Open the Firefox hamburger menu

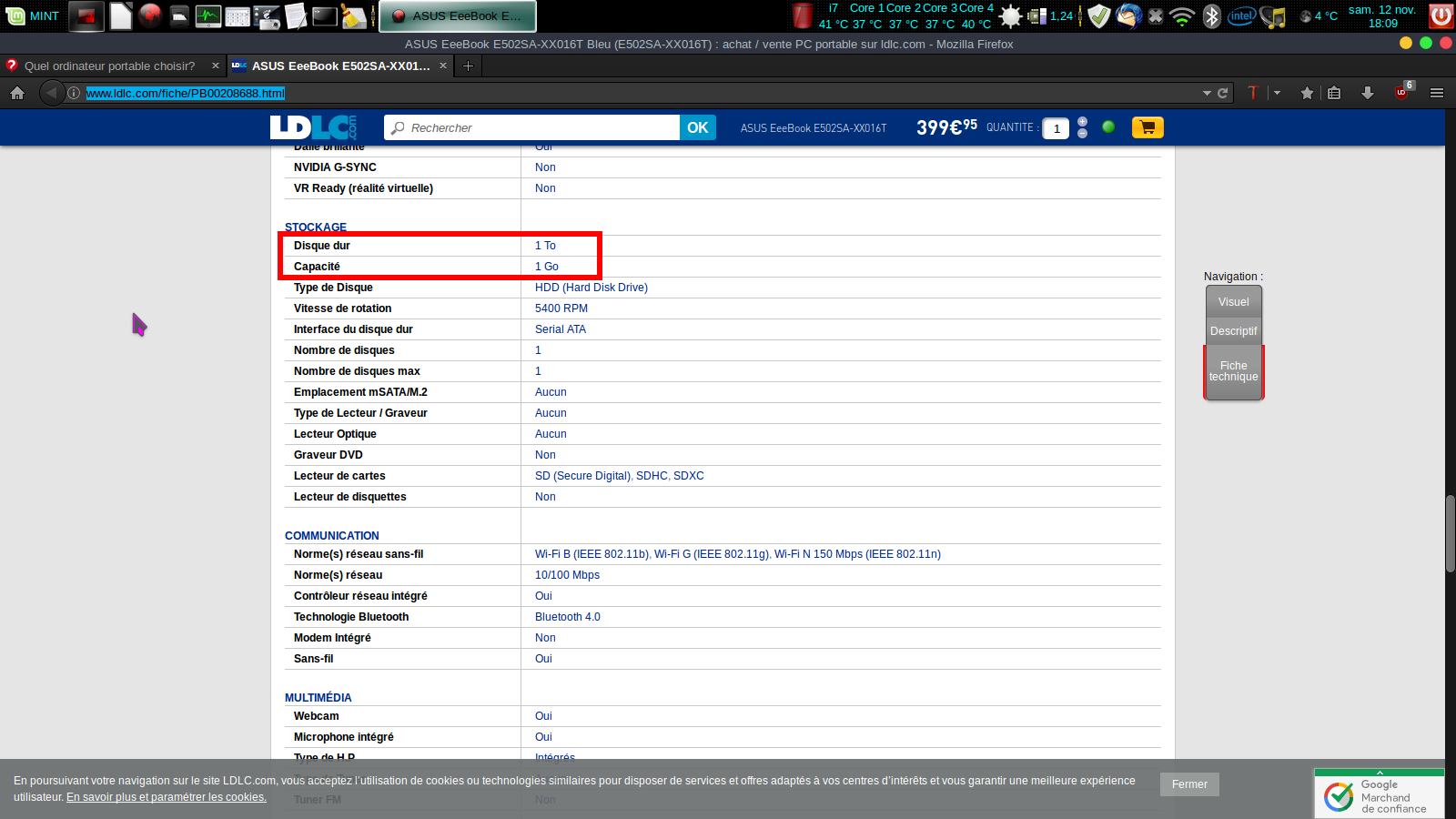click(x=1437, y=93)
